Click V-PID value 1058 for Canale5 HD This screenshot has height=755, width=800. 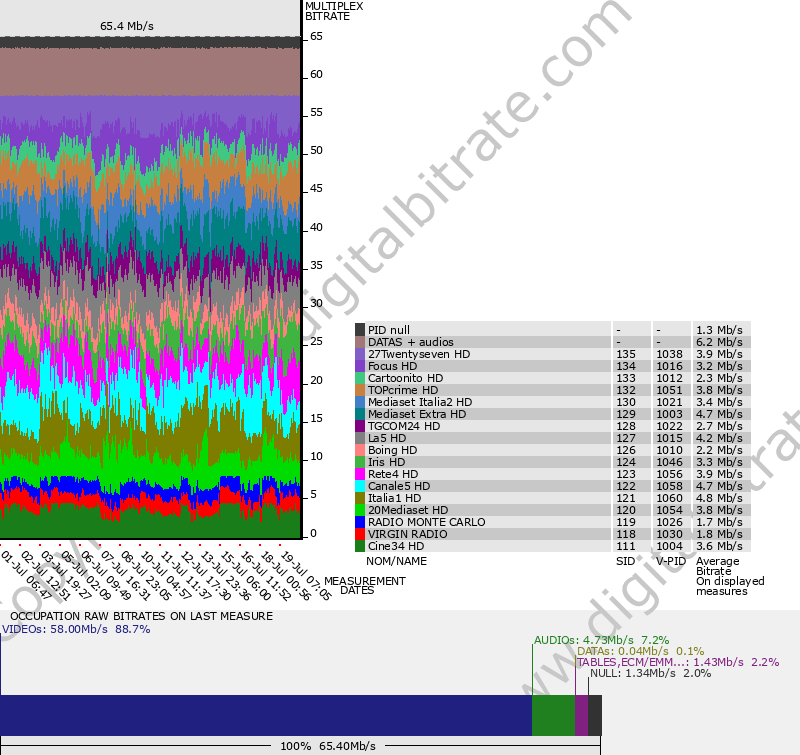click(669, 486)
